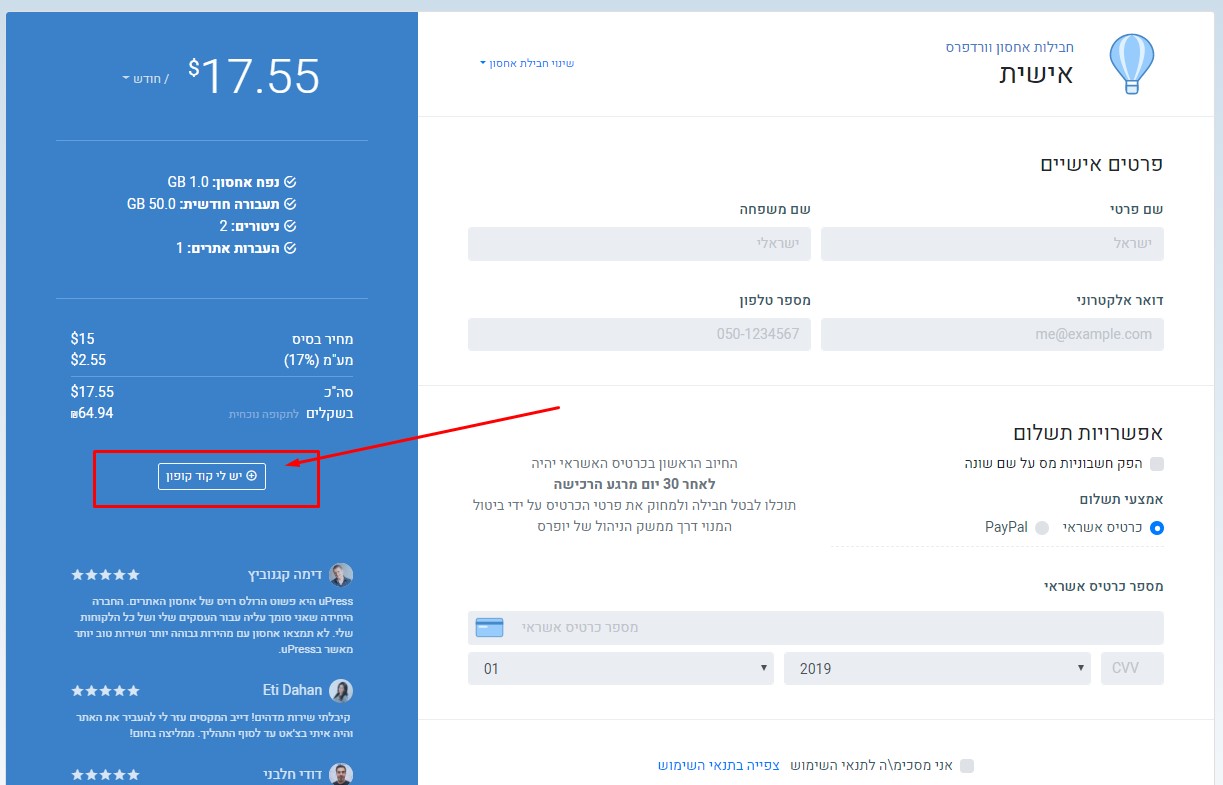Click the checkmark icon next to העברות אתרים
This screenshot has height=785, width=1223.
pyautogui.click(x=290, y=248)
